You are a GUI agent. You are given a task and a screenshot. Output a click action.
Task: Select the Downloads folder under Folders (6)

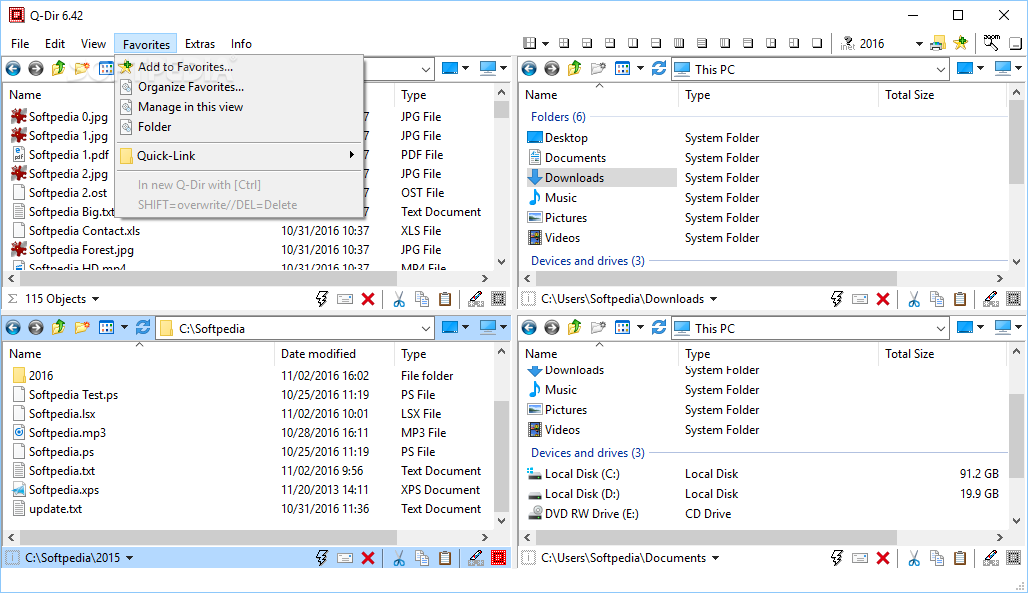[x=602, y=178]
